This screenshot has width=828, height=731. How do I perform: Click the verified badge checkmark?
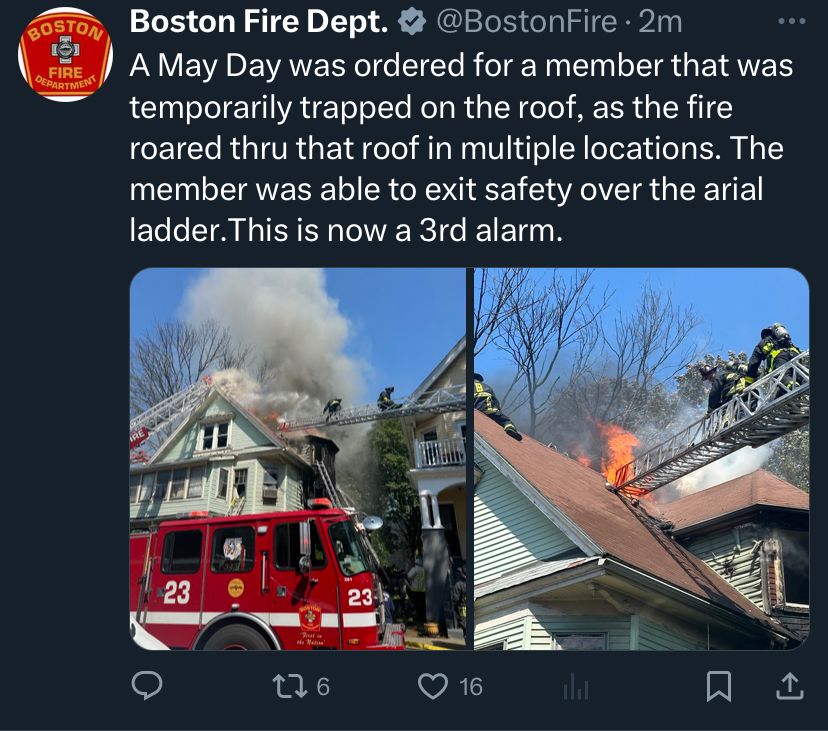click(x=412, y=22)
